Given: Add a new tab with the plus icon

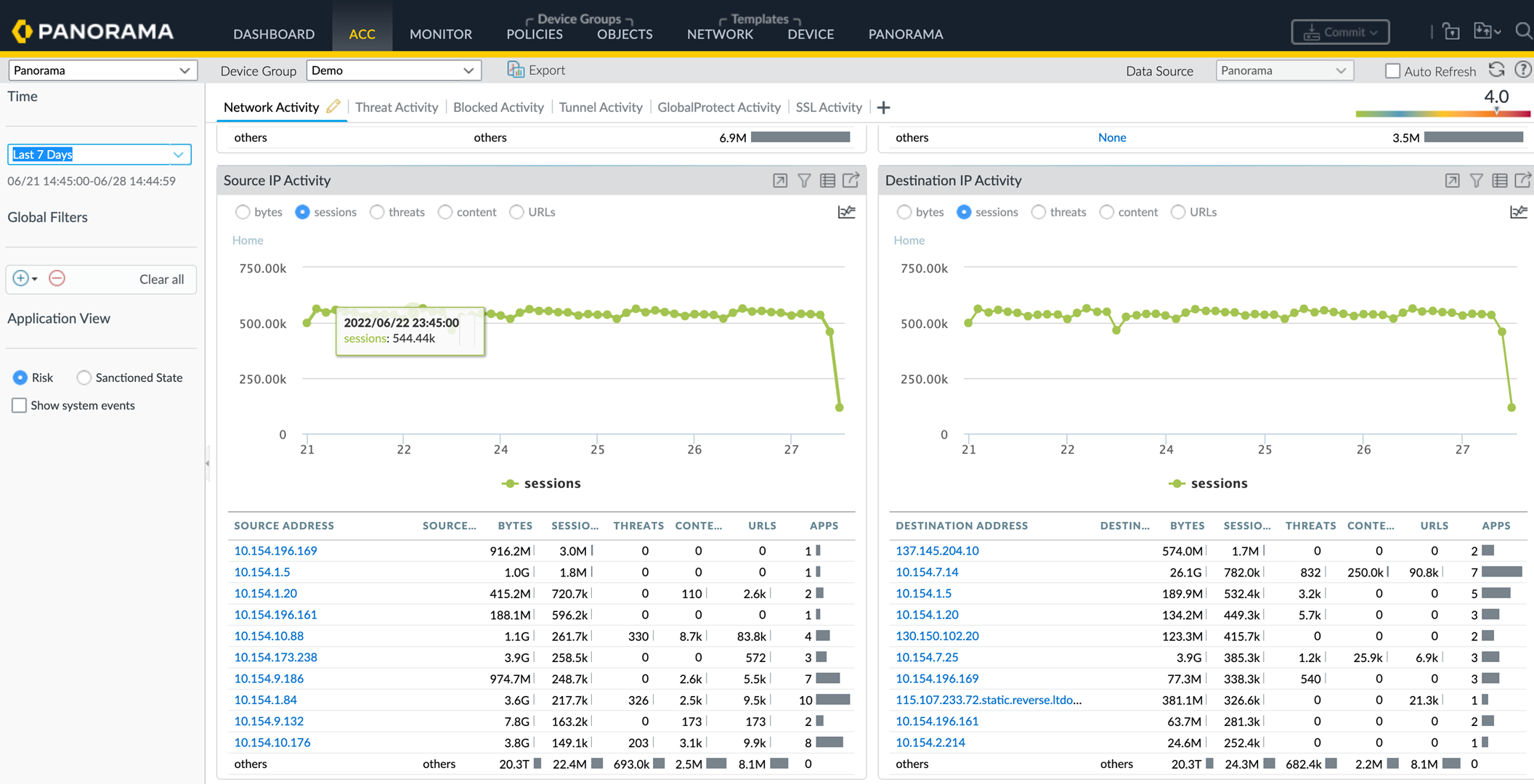Looking at the screenshot, I should point(883,107).
